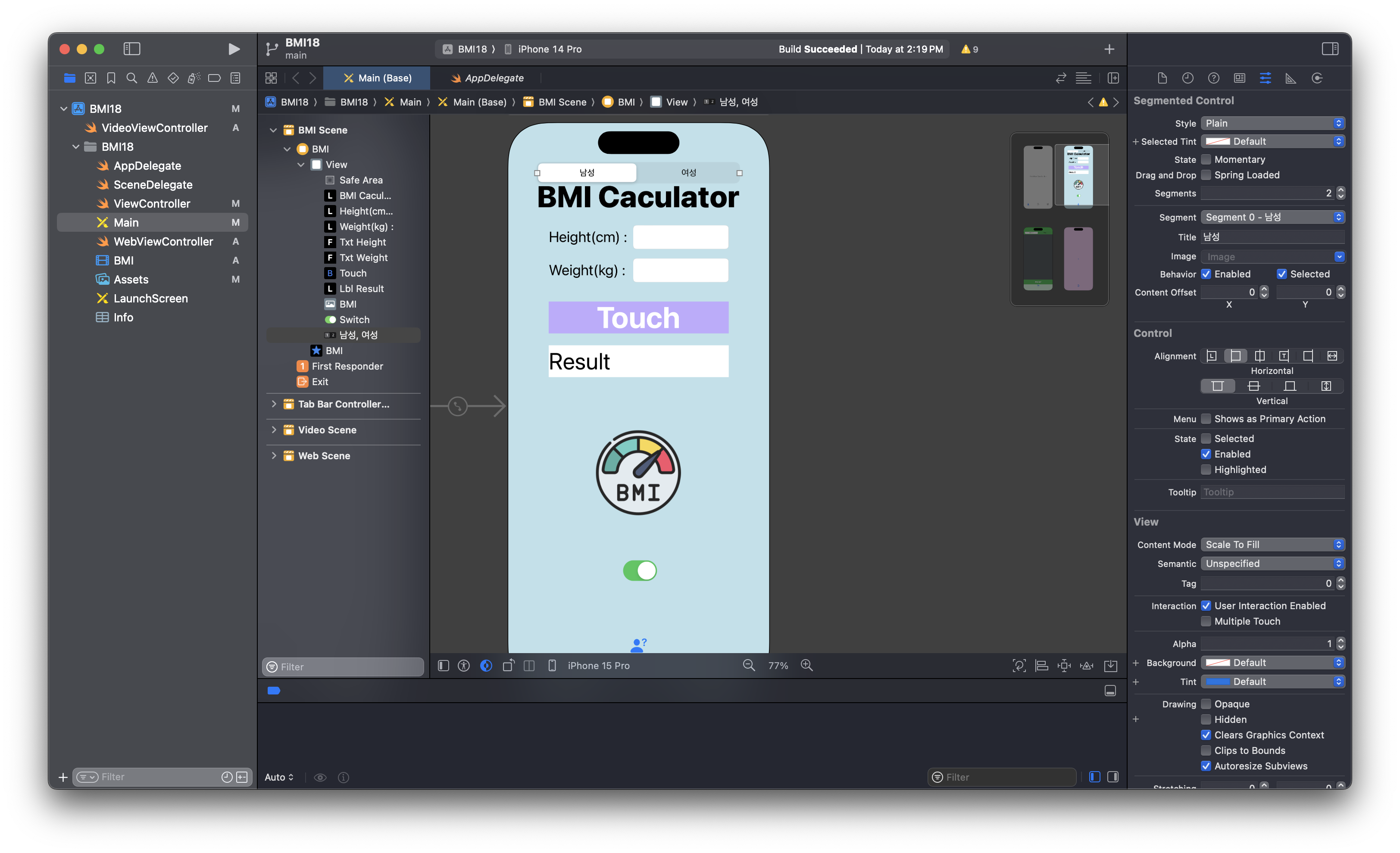
Task: Open the Source Control navigator icon
Action: click(x=91, y=78)
